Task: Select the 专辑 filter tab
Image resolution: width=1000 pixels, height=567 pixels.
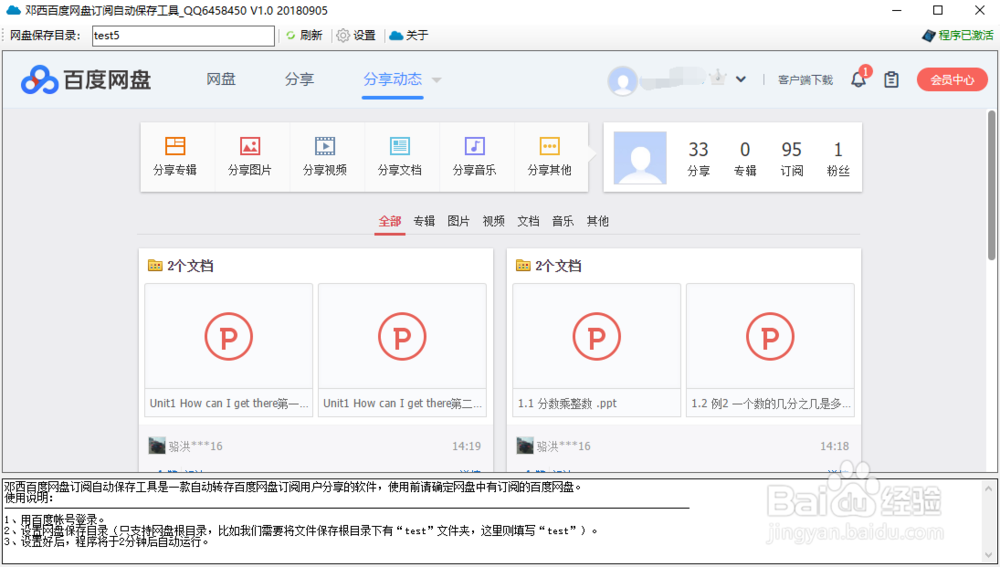Action: [x=424, y=221]
